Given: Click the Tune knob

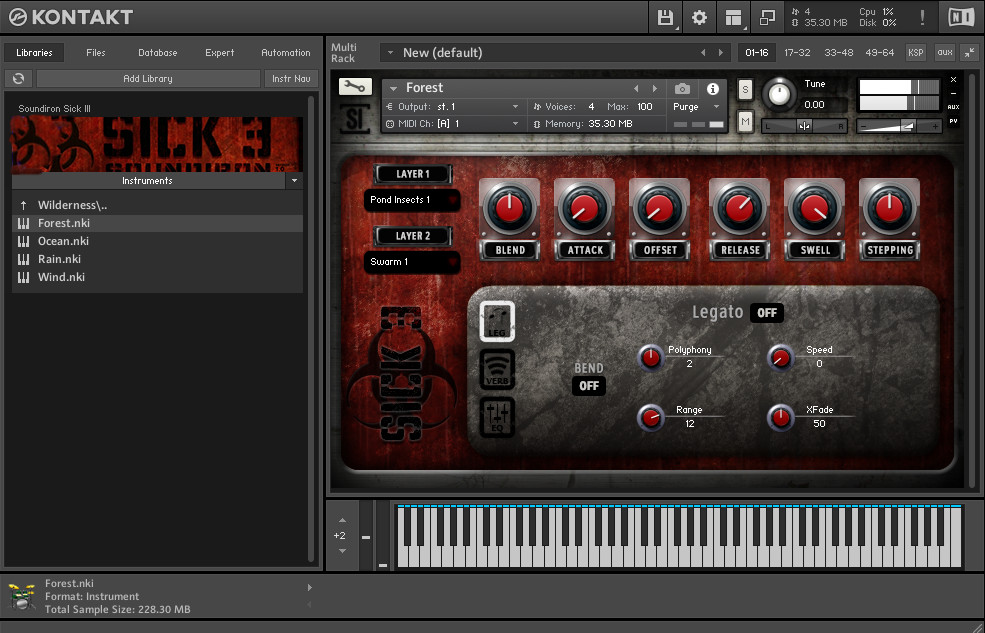Looking at the screenshot, I should click(x=779, y=95).
